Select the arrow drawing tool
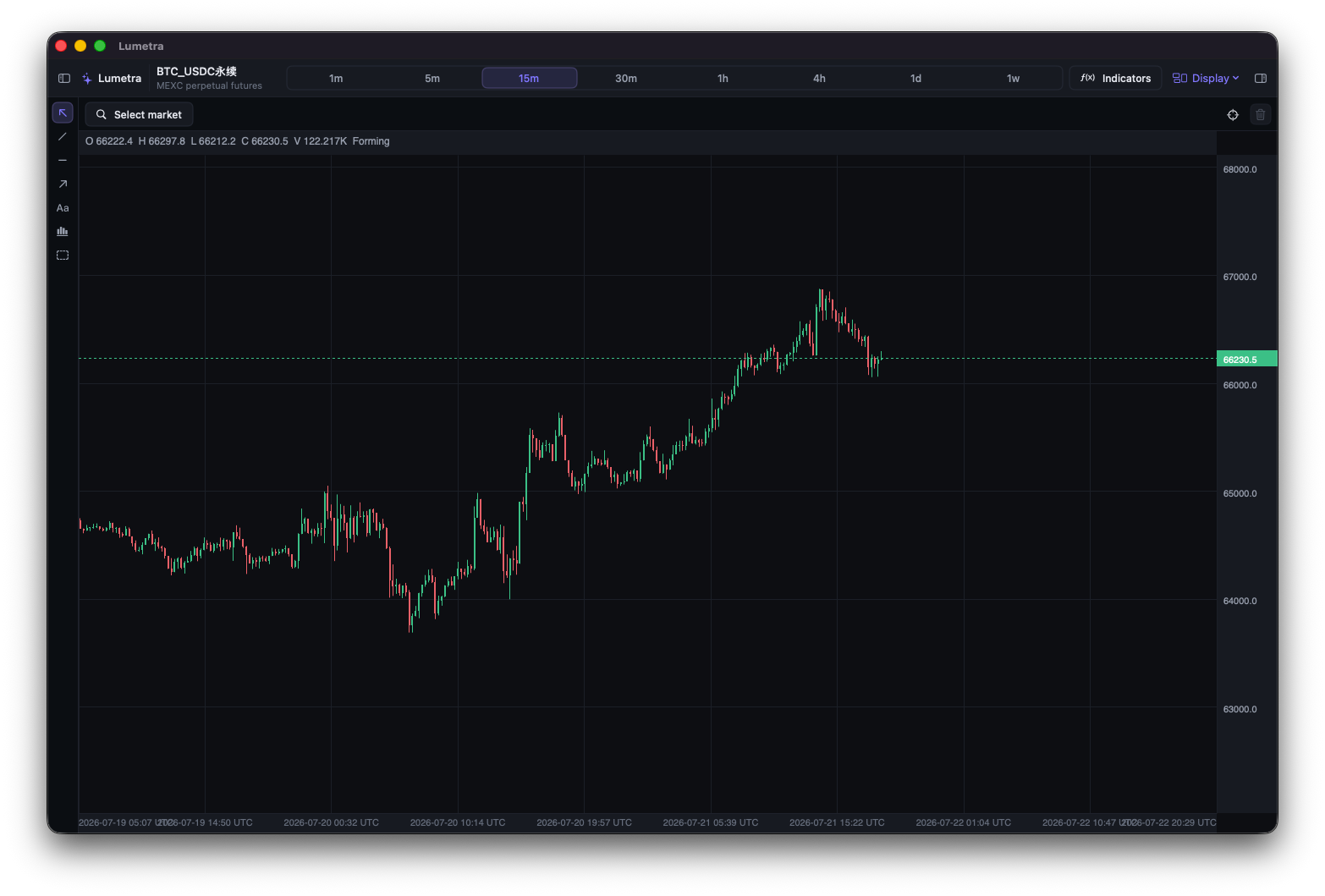Image resolution: width=1325 pixels, height=896 pixels. pos(63,184)
